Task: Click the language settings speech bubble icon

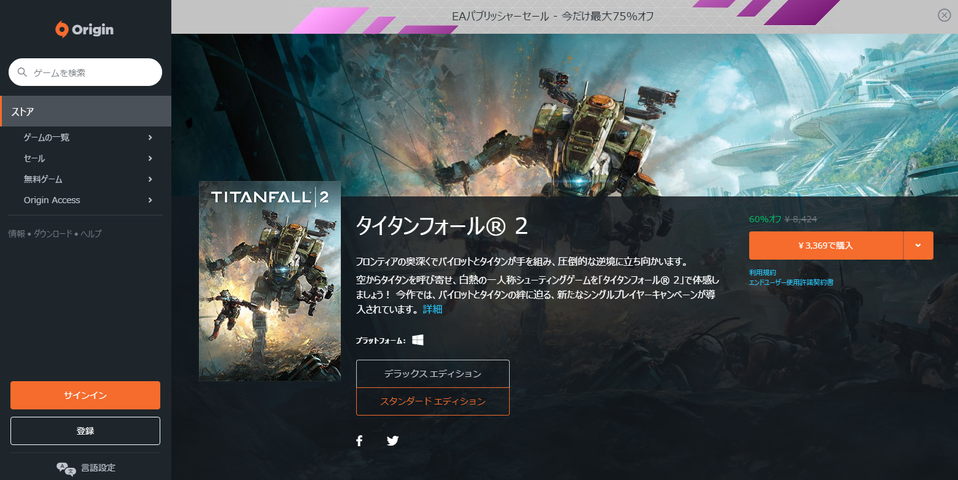Action: pyautogui.click(x=65, y=468)
